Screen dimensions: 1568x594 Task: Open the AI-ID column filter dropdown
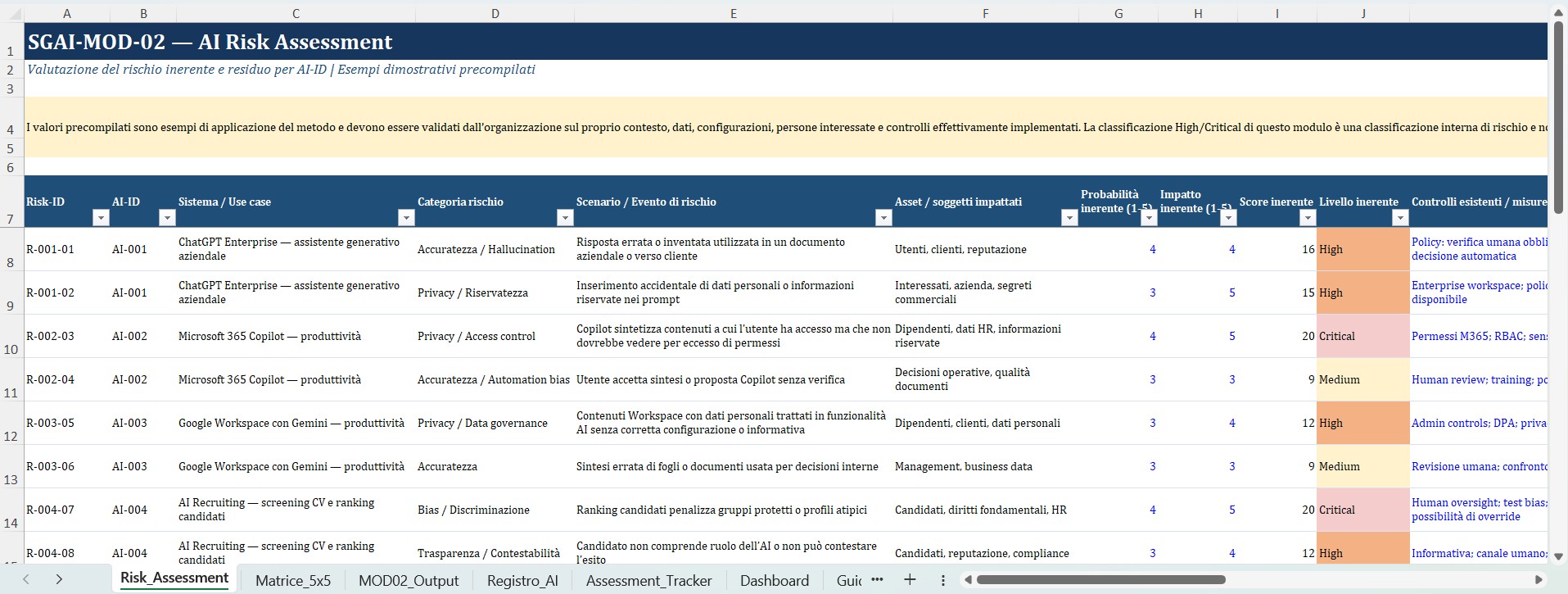click(167, 217)
